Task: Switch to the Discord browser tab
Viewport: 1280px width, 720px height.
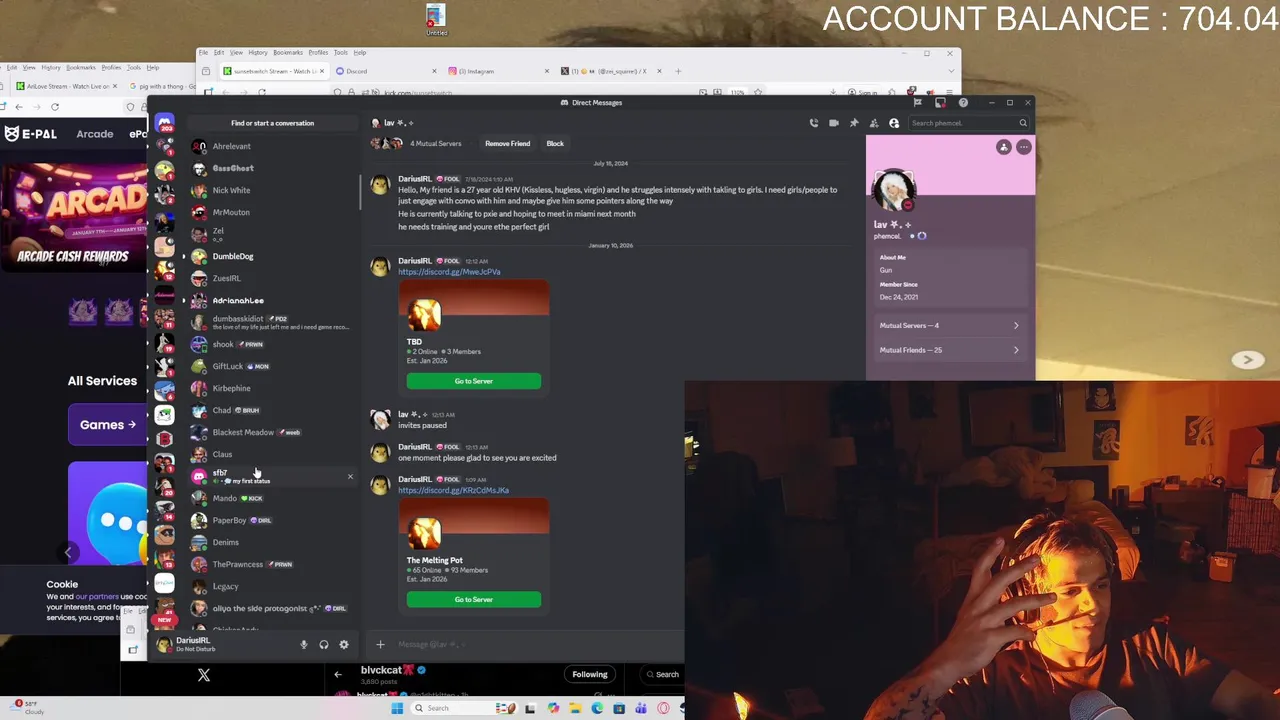Action: [387, 71]
